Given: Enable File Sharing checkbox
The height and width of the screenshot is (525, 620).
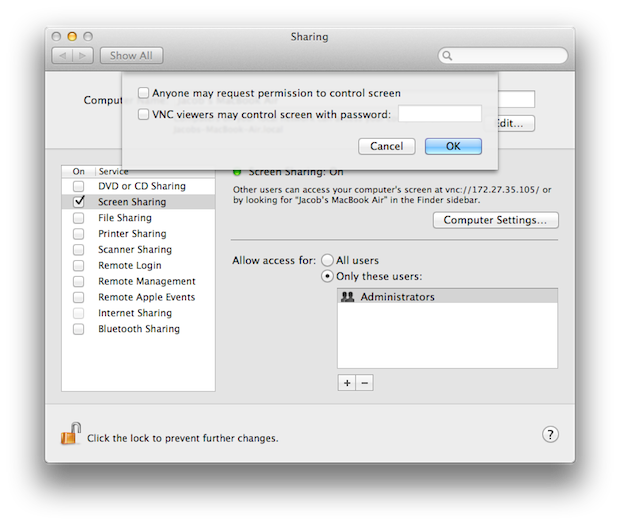Looking at the screenshot, I should [79, 218].
